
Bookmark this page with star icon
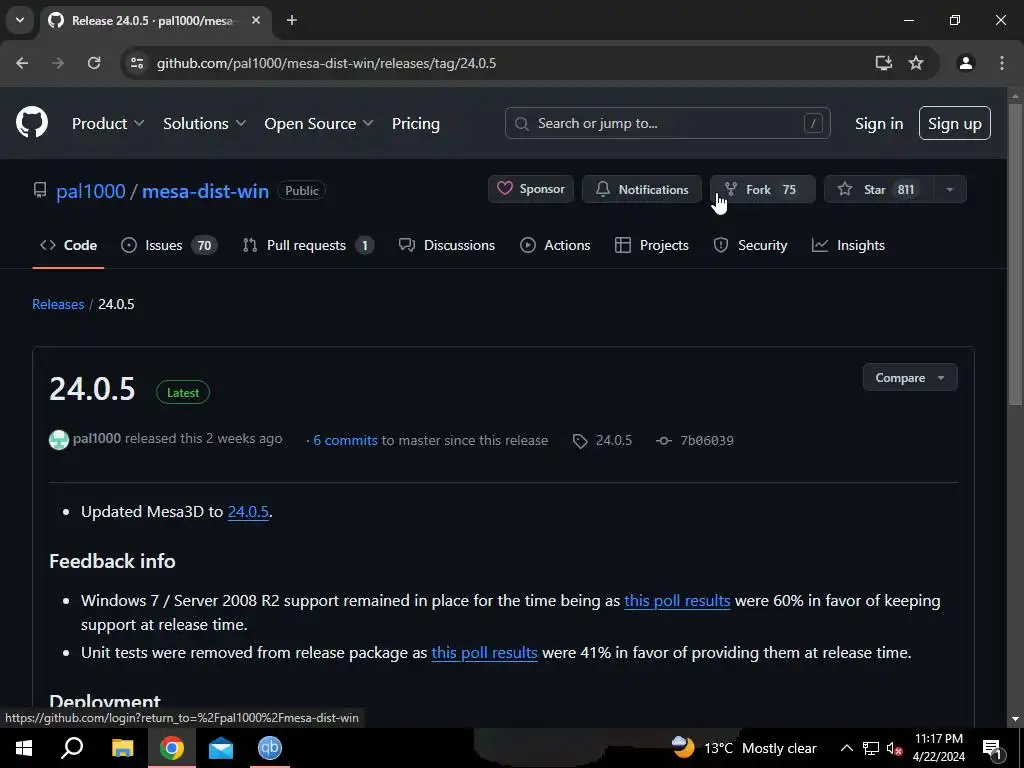pos(916,63)
